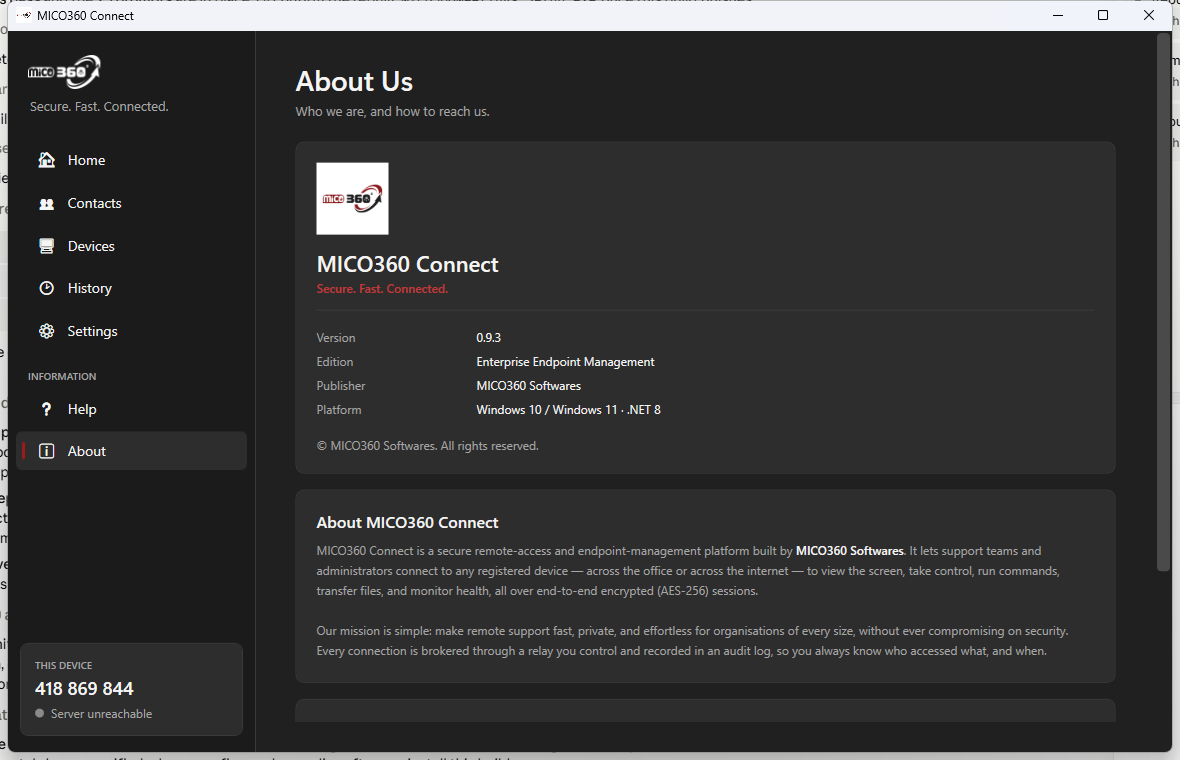Screen dimensions: 1180x760
Task: Click the Settings gear icon
Action: click(x=47, y=331)
